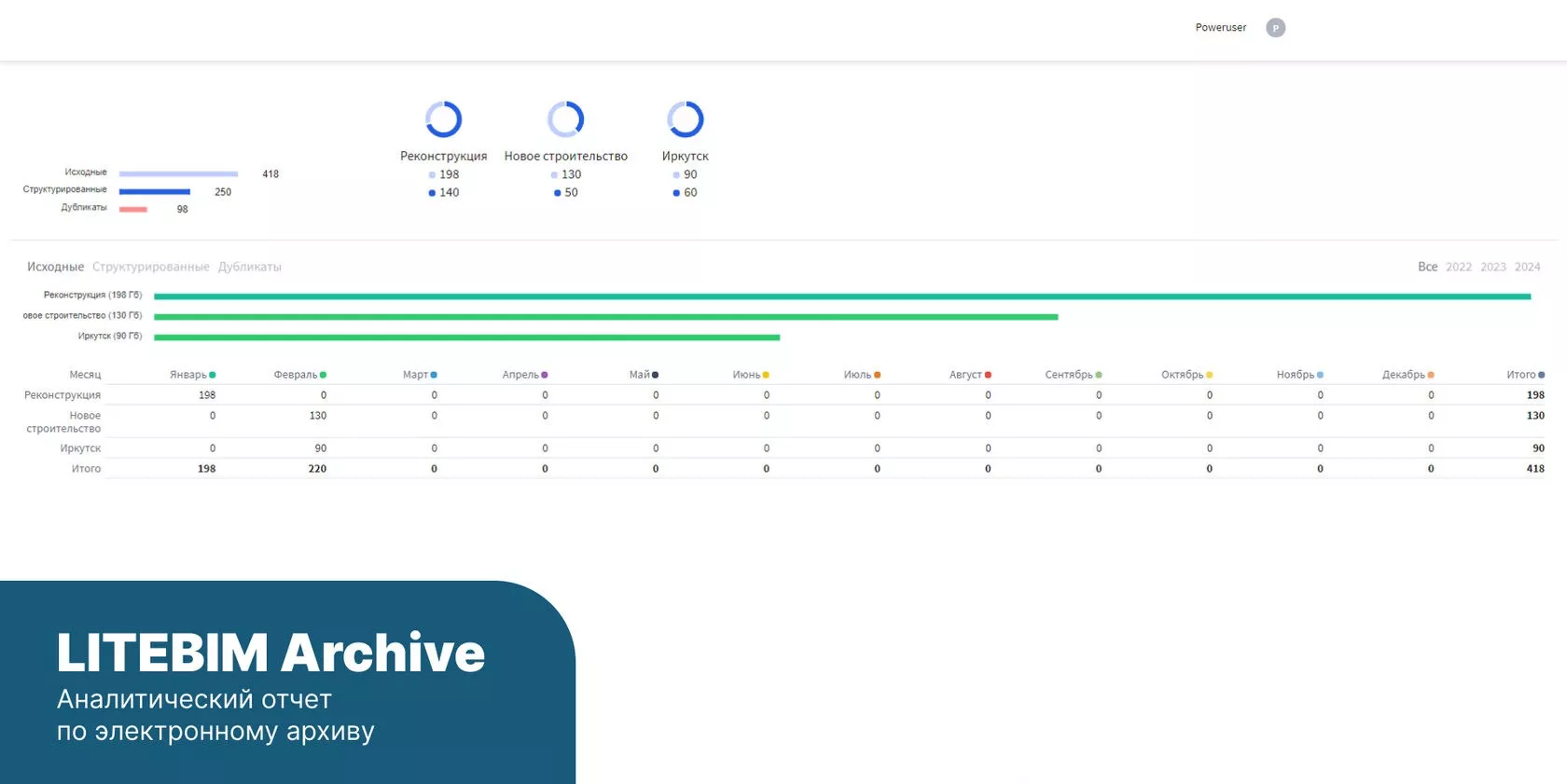Click the orange dot next to Июль
This screenshot has width=1567, height=784.
click(877, 375)
